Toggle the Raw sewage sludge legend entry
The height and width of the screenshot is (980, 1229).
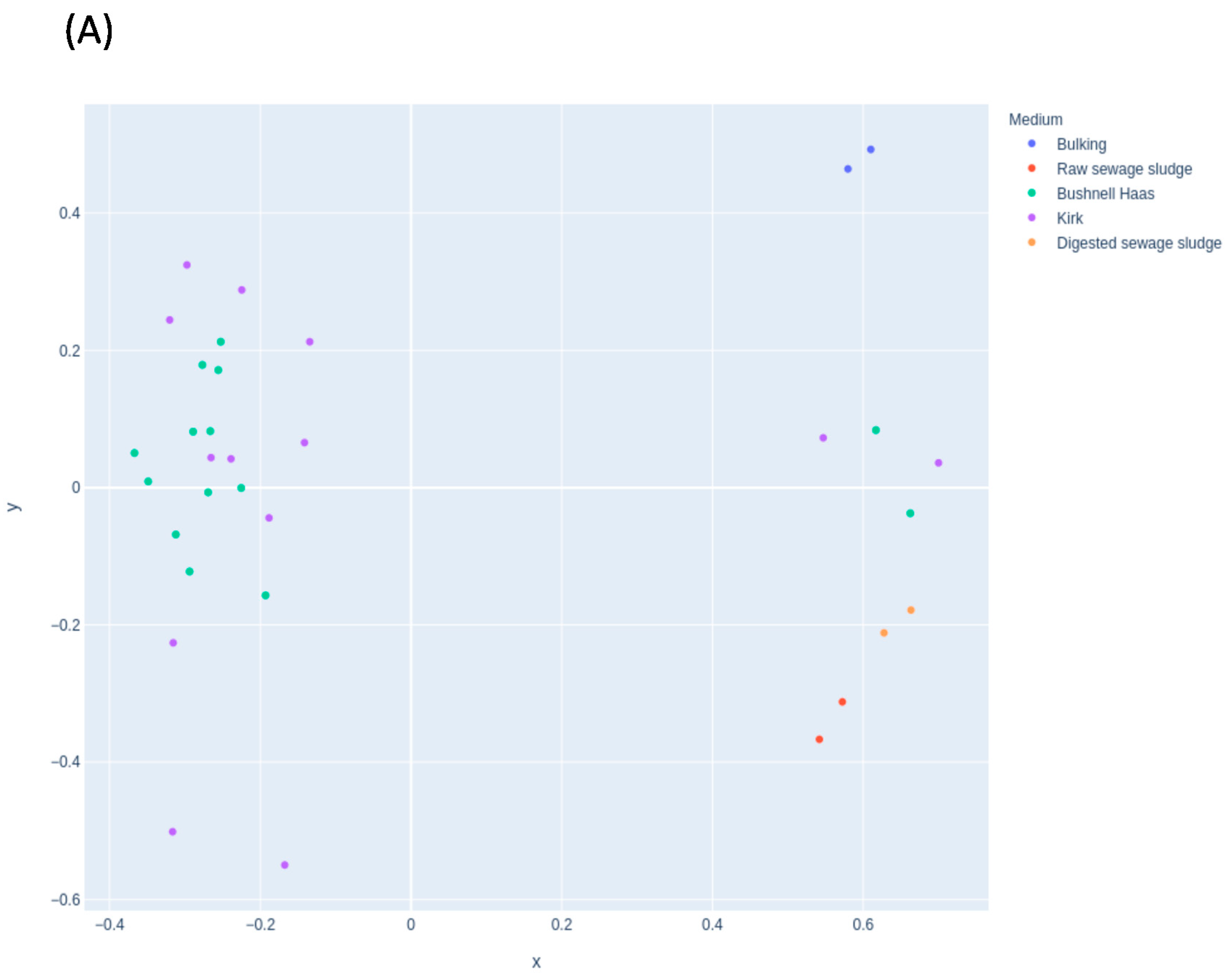[x=1124, y=169]
